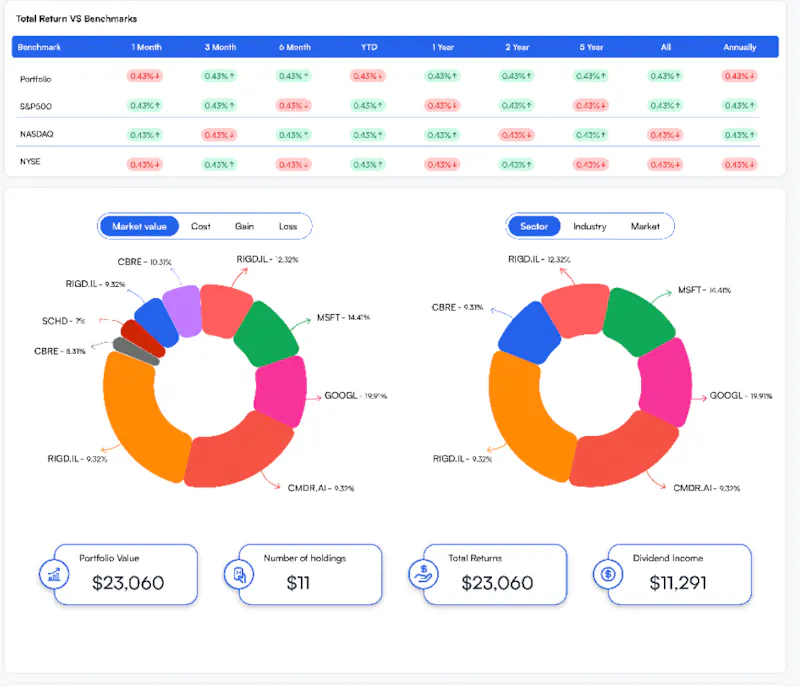Click the $11 Number of holdings value
Viewport: 800px width, 687px height.
[x=298, y=583]
